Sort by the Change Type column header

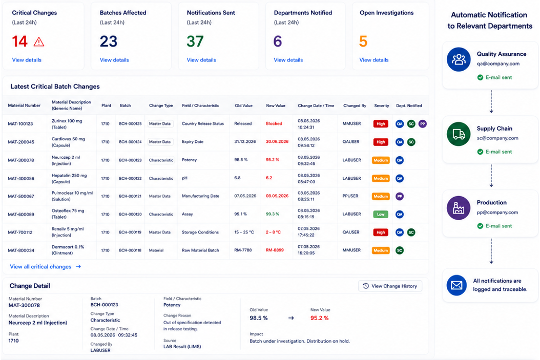click(161, 105)
